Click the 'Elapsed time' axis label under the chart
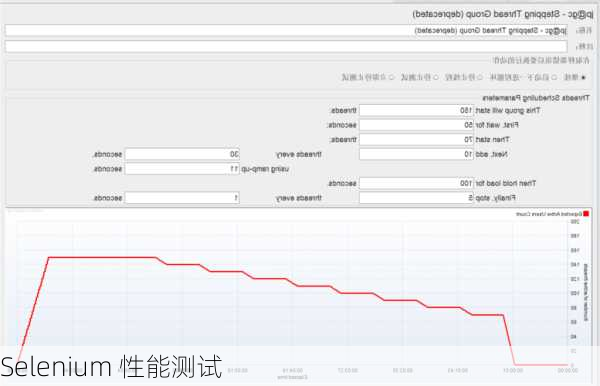This screenshot has height=386, width=600. coord(292,377)
